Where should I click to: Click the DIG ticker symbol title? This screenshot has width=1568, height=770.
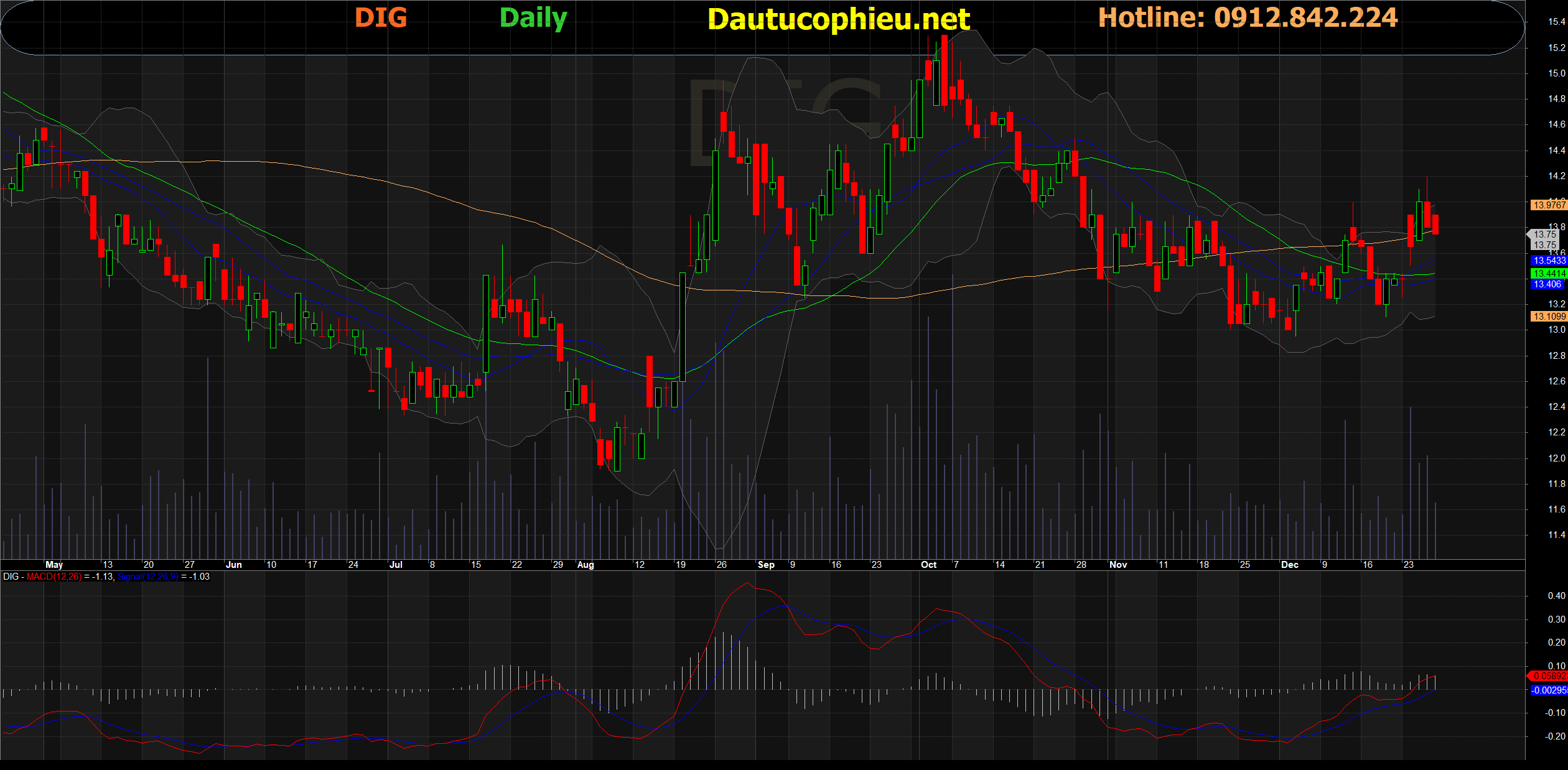(x=380, y=18)
